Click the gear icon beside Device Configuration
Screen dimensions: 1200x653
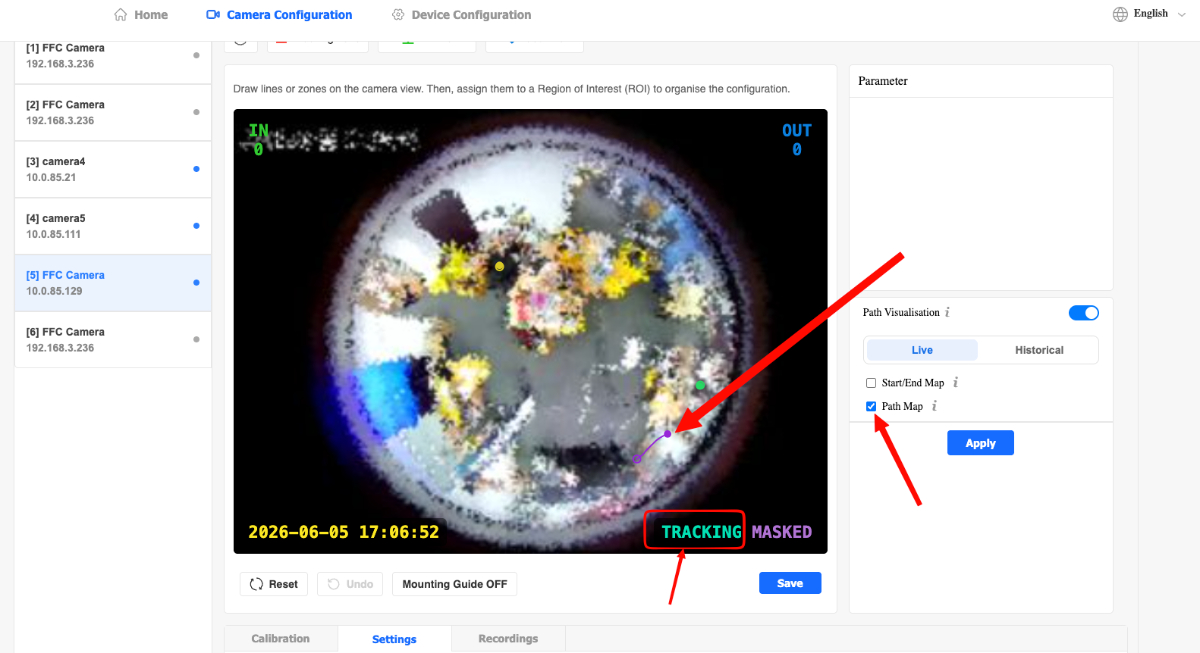coord(398,15)
